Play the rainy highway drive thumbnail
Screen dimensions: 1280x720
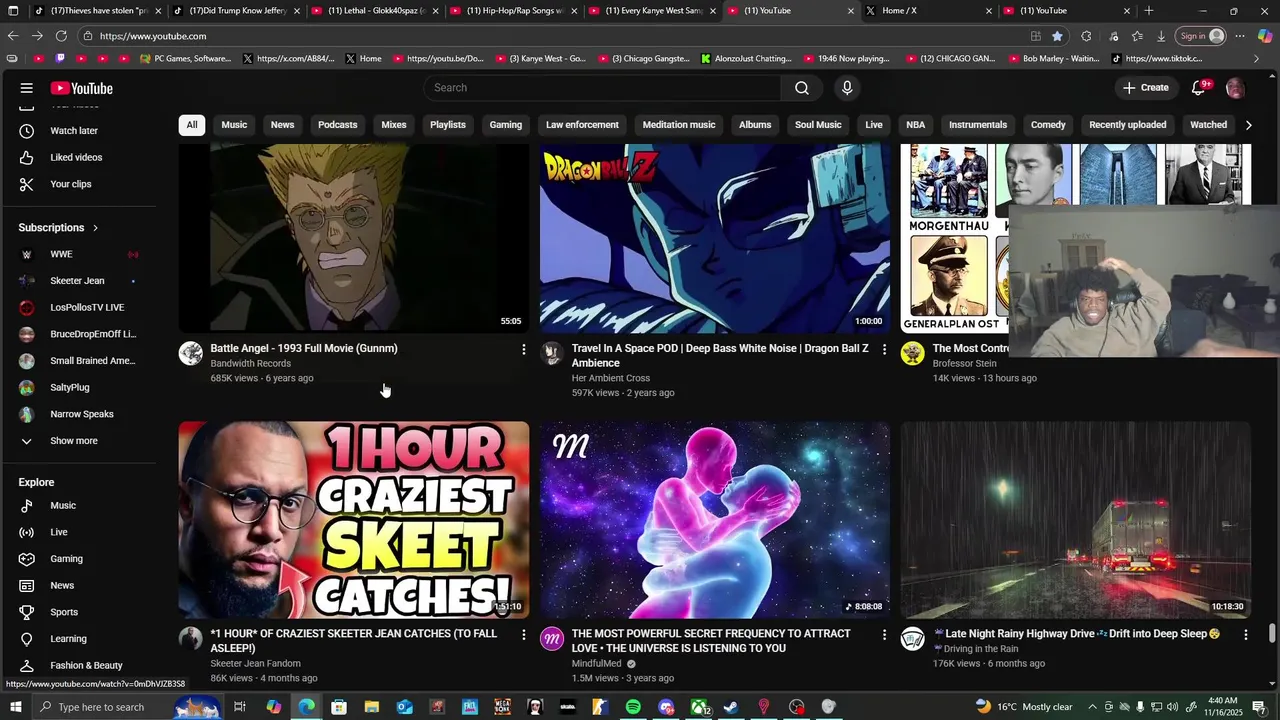click(x=1076, y=520)
